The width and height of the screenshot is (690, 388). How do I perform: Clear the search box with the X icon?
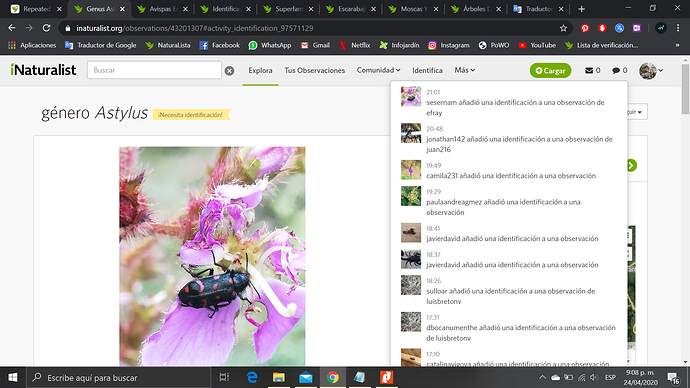click(x=229, y=70)
